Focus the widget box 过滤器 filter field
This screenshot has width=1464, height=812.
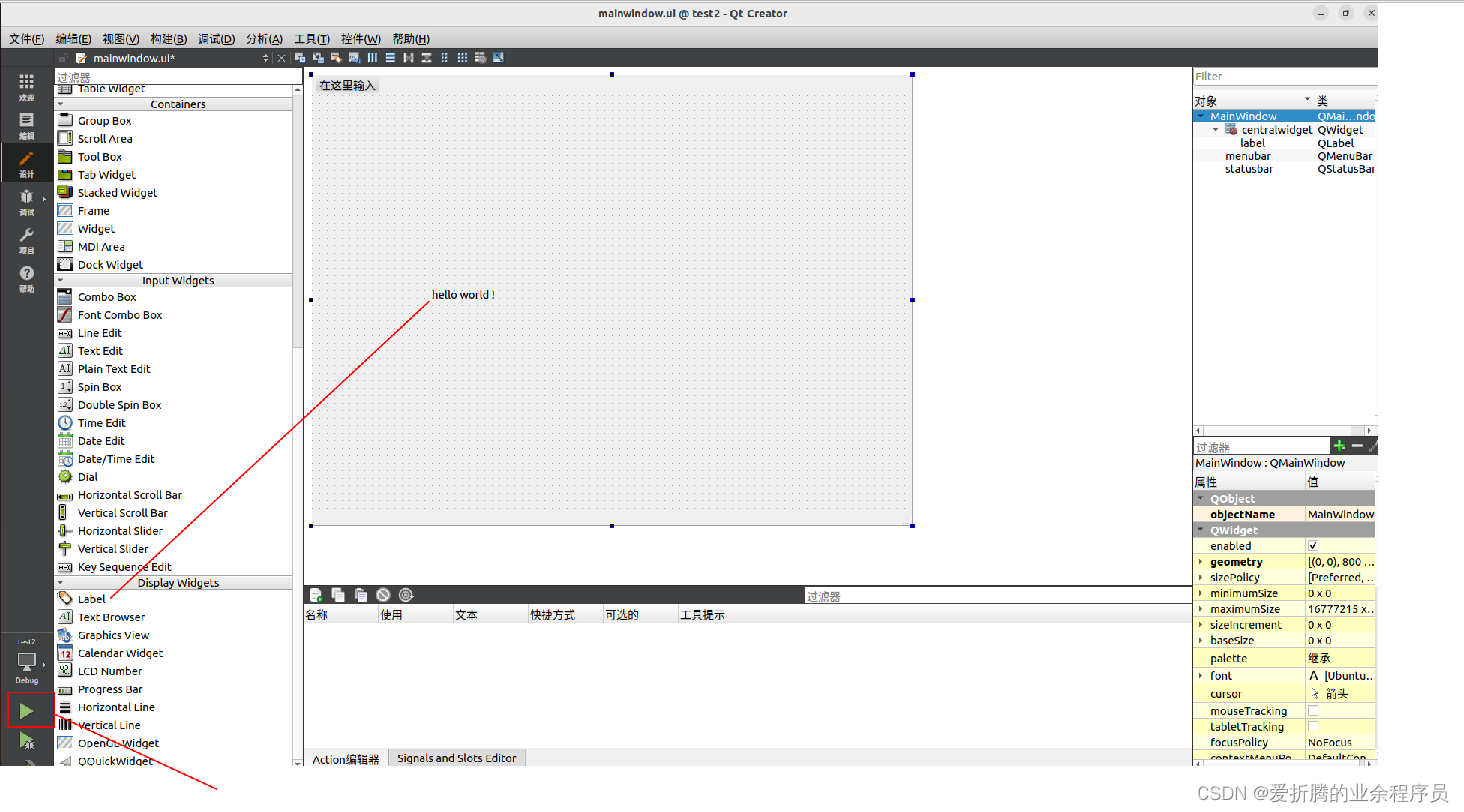(x=178, y=77)
